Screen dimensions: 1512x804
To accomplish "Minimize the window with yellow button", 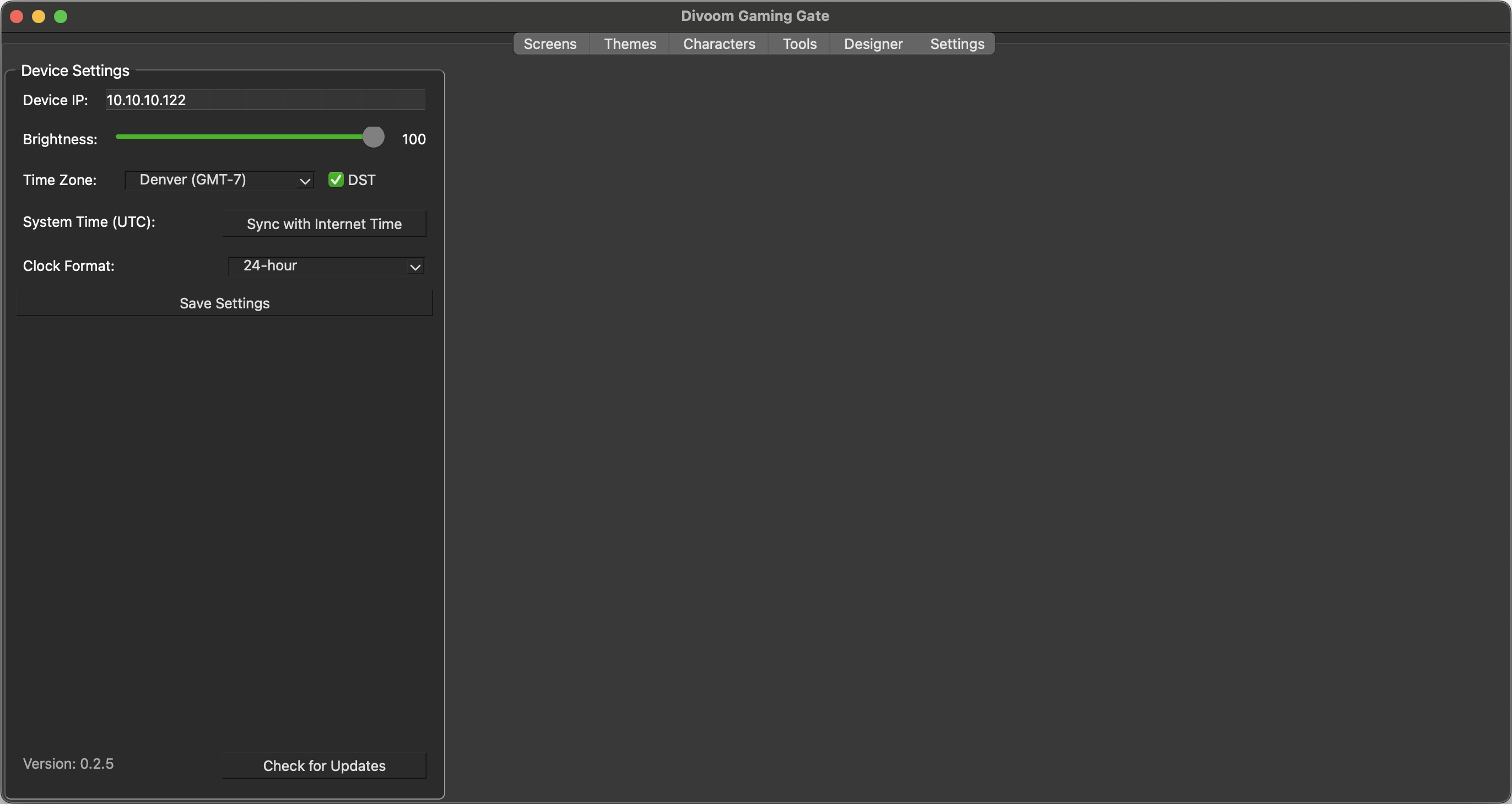I will point(39,17).
